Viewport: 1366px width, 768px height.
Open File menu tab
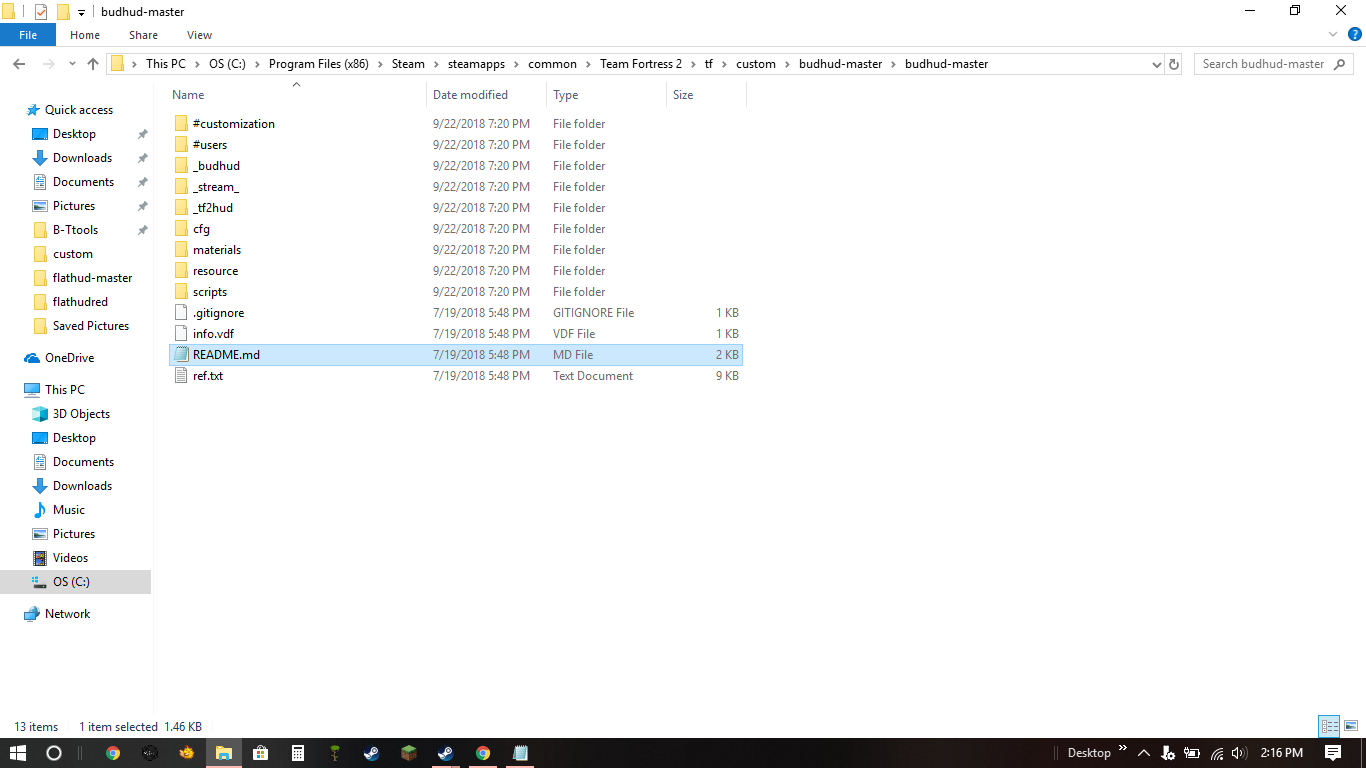click(x=28, y=35)
